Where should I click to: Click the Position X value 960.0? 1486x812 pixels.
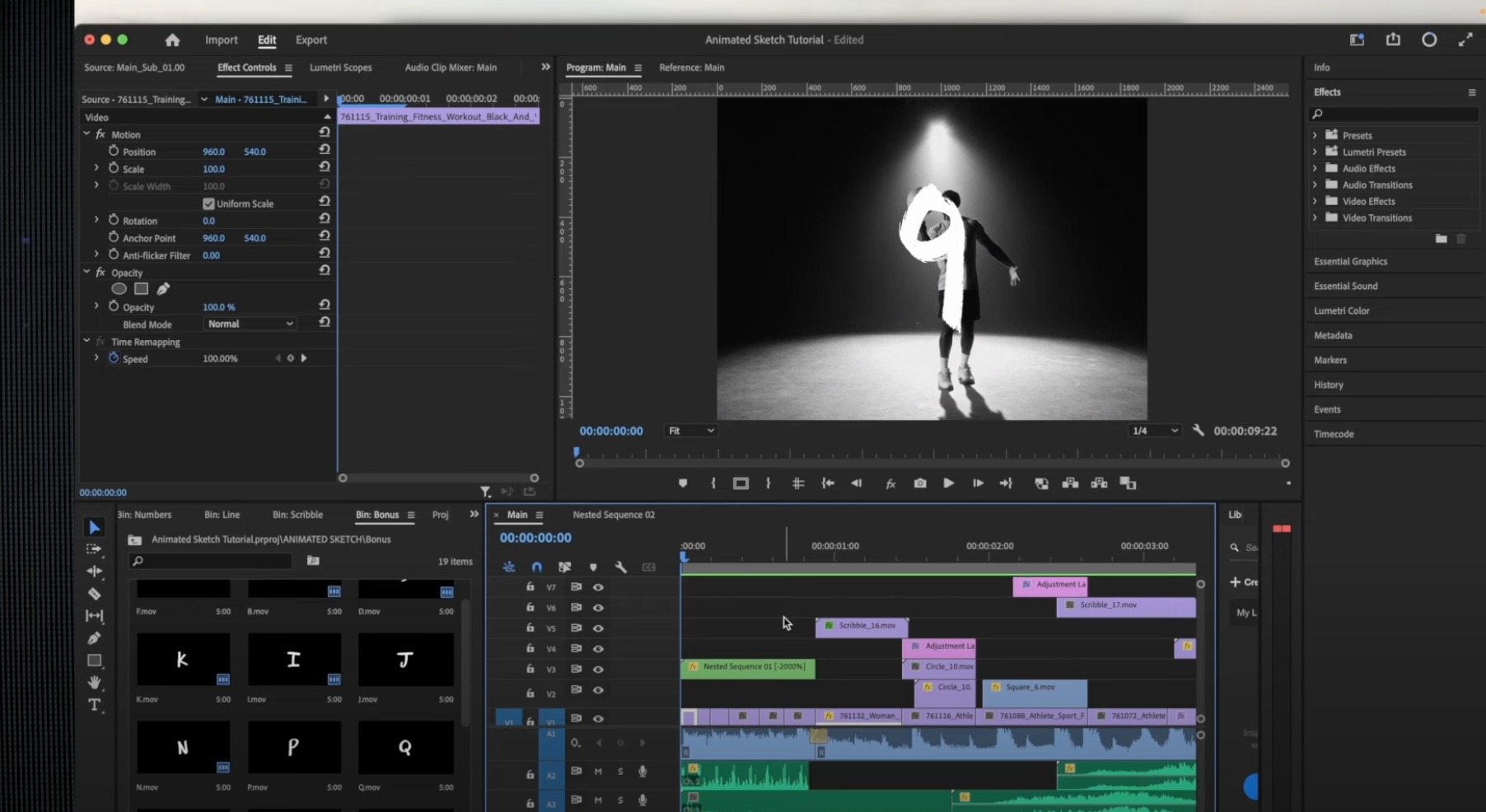pyautogui.click(x=213, y=152)
